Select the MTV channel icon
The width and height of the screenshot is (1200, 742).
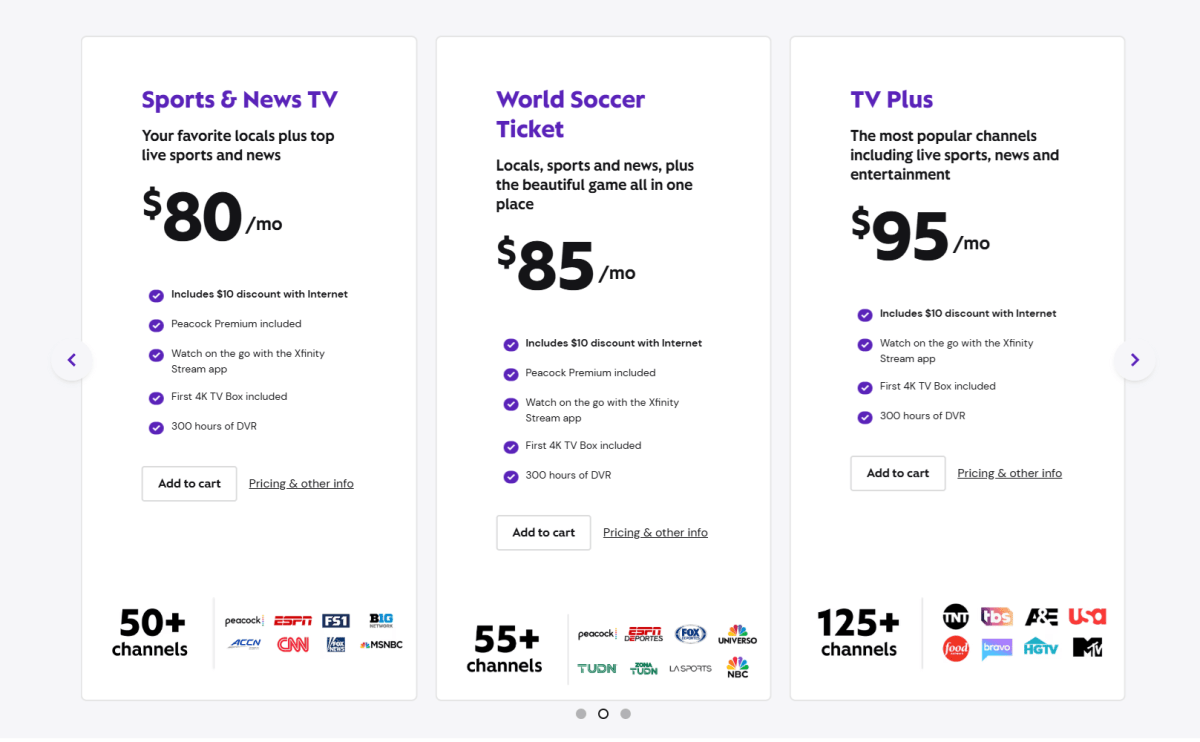pyautogui.click(x=1087, y=648)
